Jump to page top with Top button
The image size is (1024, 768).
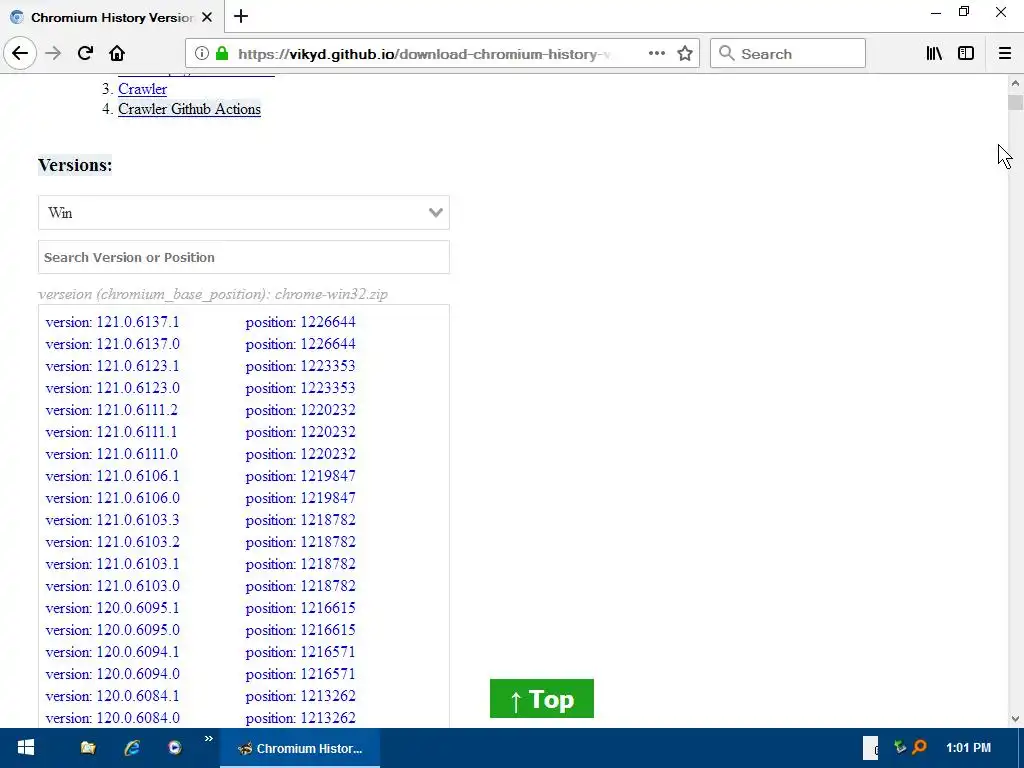[x=541, y=699]
